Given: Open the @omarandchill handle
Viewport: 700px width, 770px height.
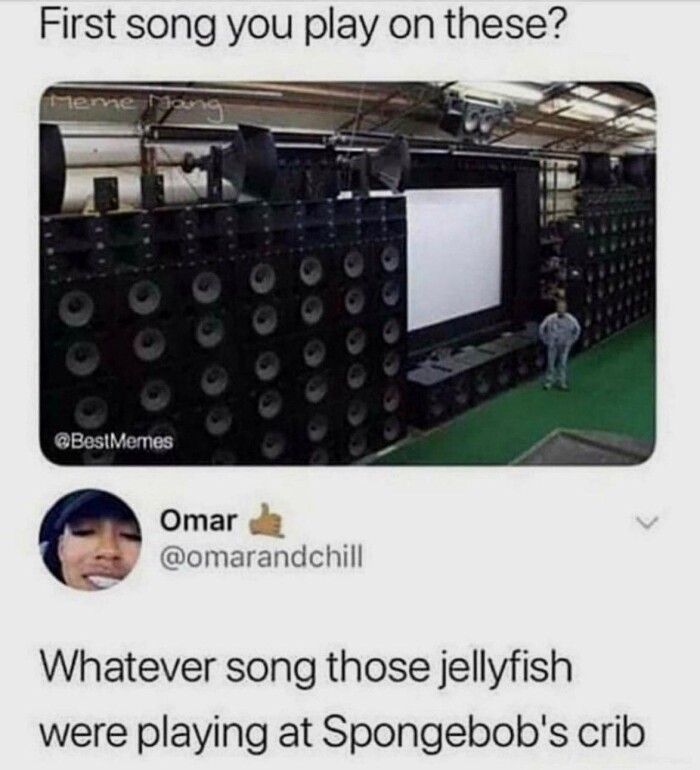Looking at the screenshot, I should click(x=261, y=557).
